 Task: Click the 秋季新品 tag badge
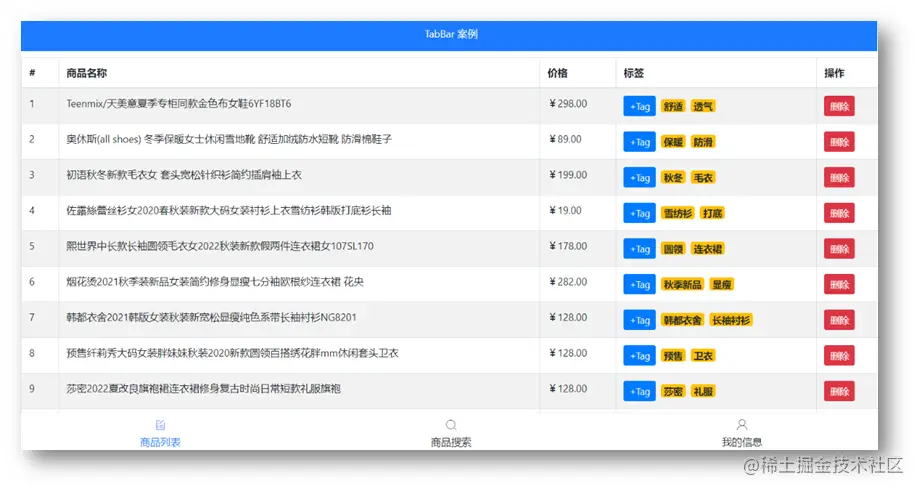(682, 284)
